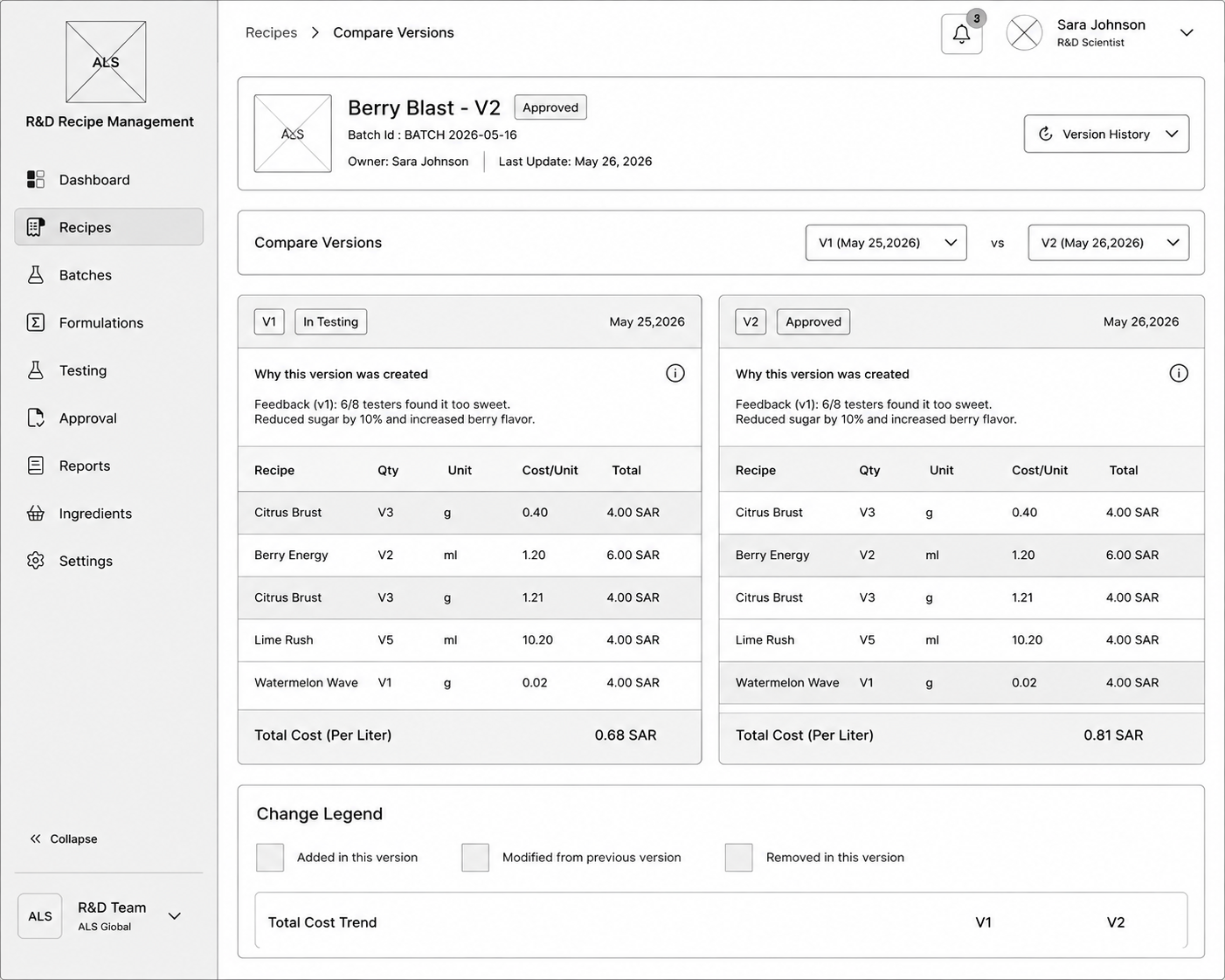Click the ALS team badge in sidebar footer

[40, 916]
